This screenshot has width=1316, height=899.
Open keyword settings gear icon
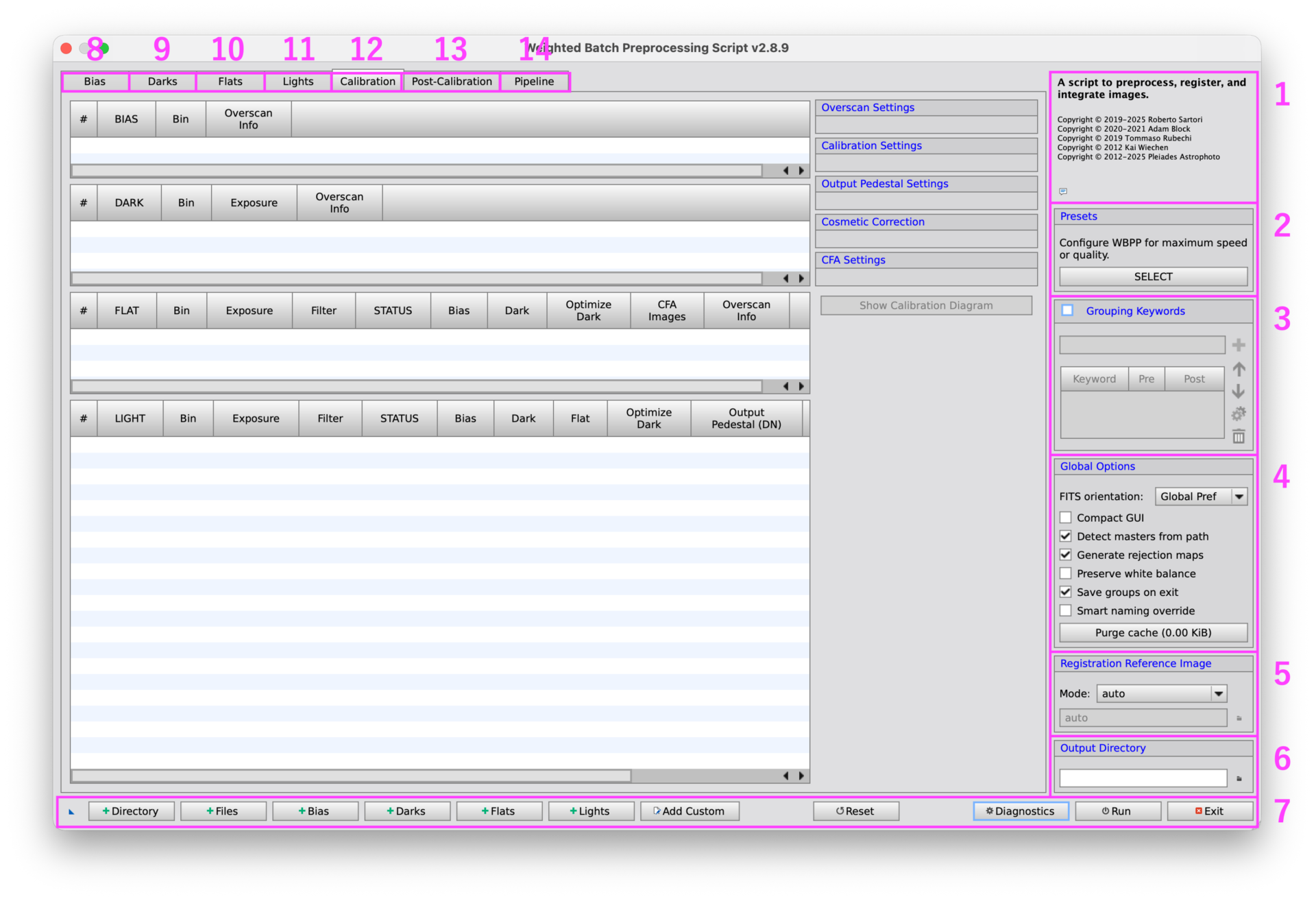tap(1239, 414)
